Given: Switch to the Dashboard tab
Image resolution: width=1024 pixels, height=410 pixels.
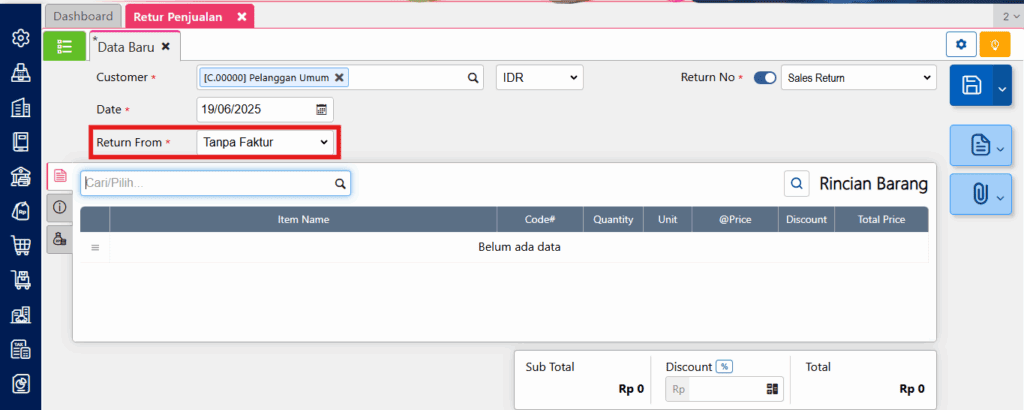Looking at the screenshot, I should (x=83, y=17).
